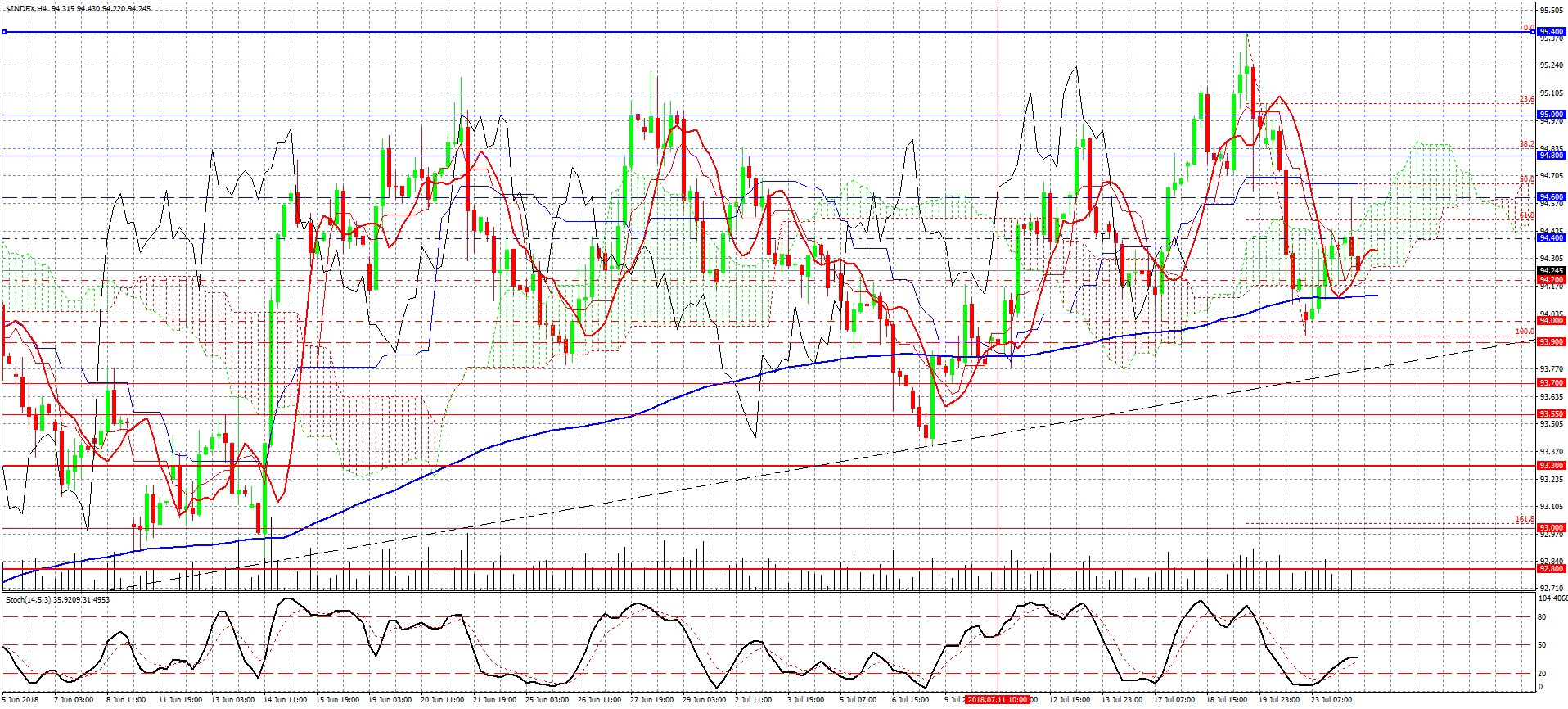Grab the 95.400 line's left anchor square
The height and width of the screenshot is (709, 1568).
(4, 32)
